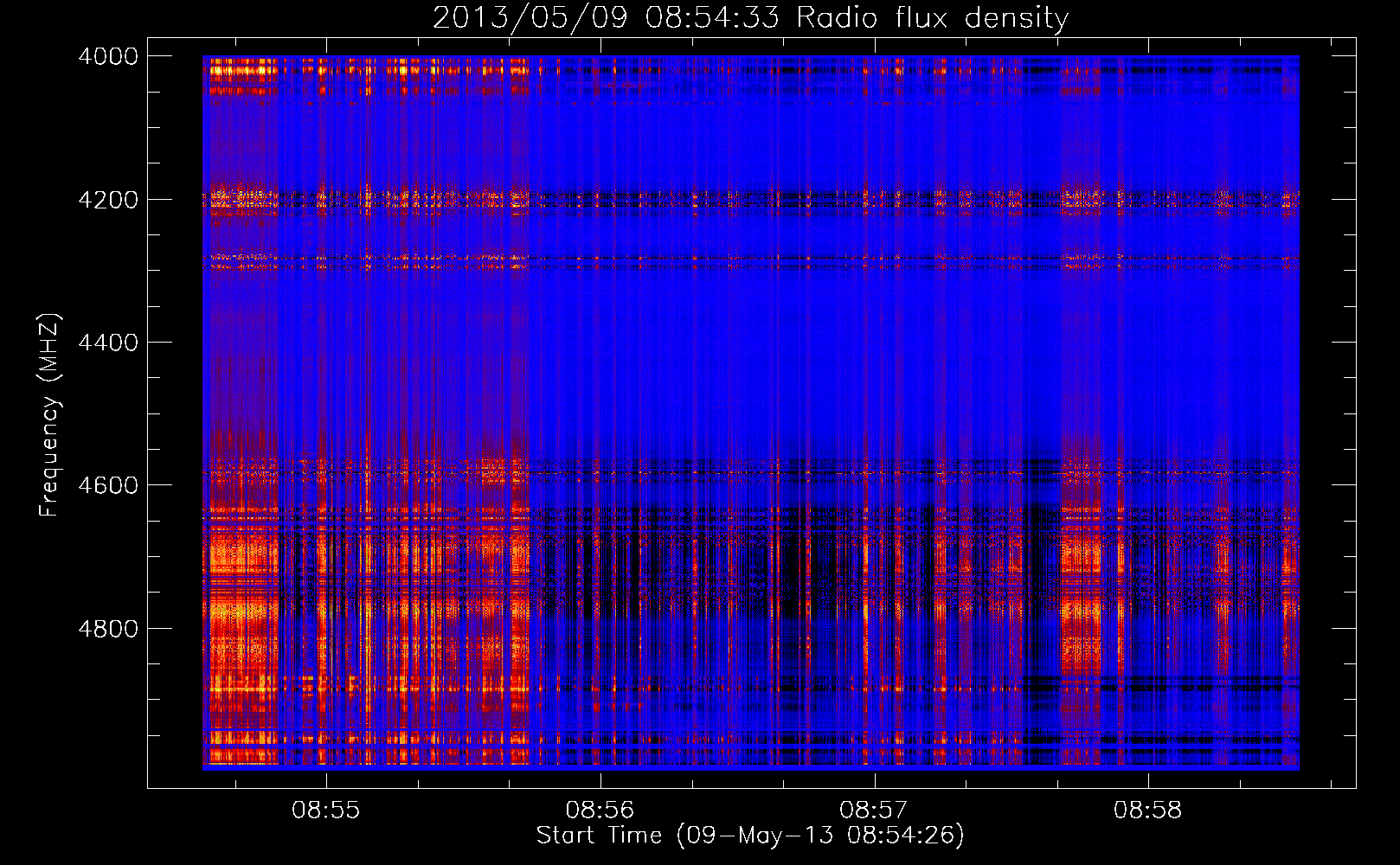1400x865 pixels.
Task: Select the 4400 frequency tick label
Action: tap(108, 343)
